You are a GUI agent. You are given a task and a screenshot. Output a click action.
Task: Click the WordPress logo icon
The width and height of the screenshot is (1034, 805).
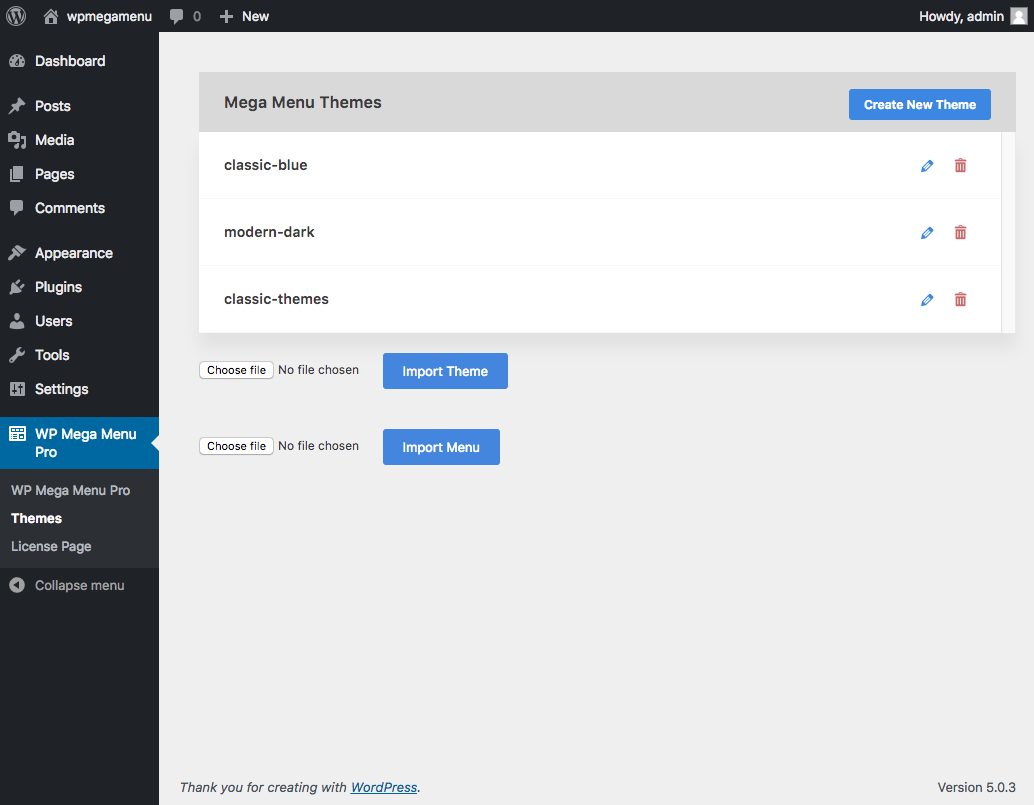16,16
